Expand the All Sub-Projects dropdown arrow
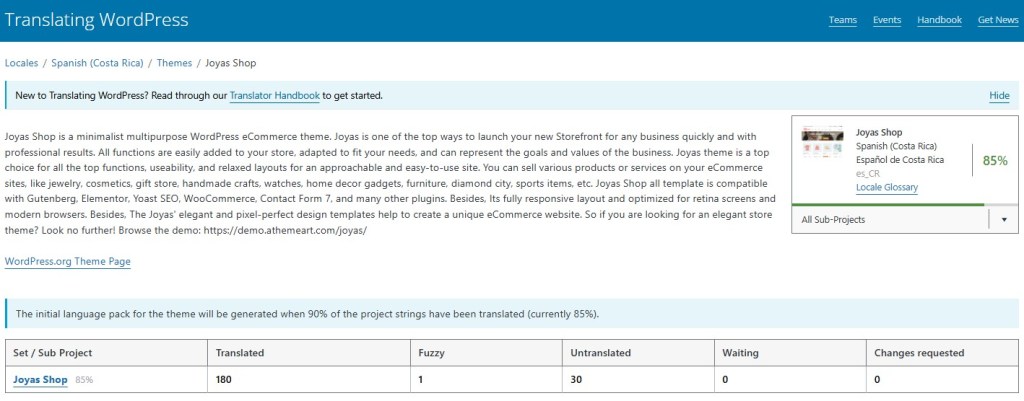The width and height of the screenshot is (1024, 401). (x=1003, y=219)
